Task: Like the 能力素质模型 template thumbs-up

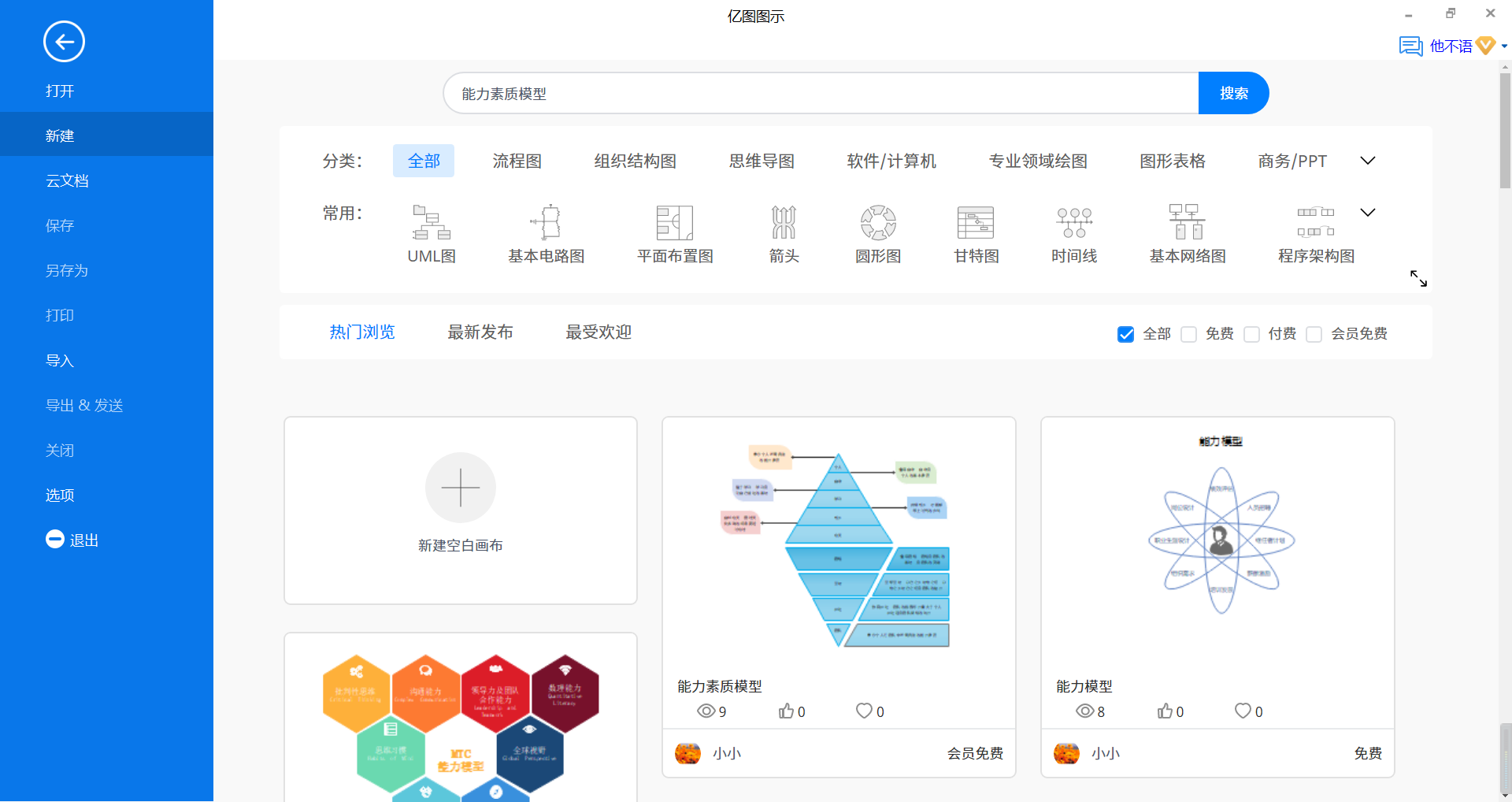Action: [786, 711]
